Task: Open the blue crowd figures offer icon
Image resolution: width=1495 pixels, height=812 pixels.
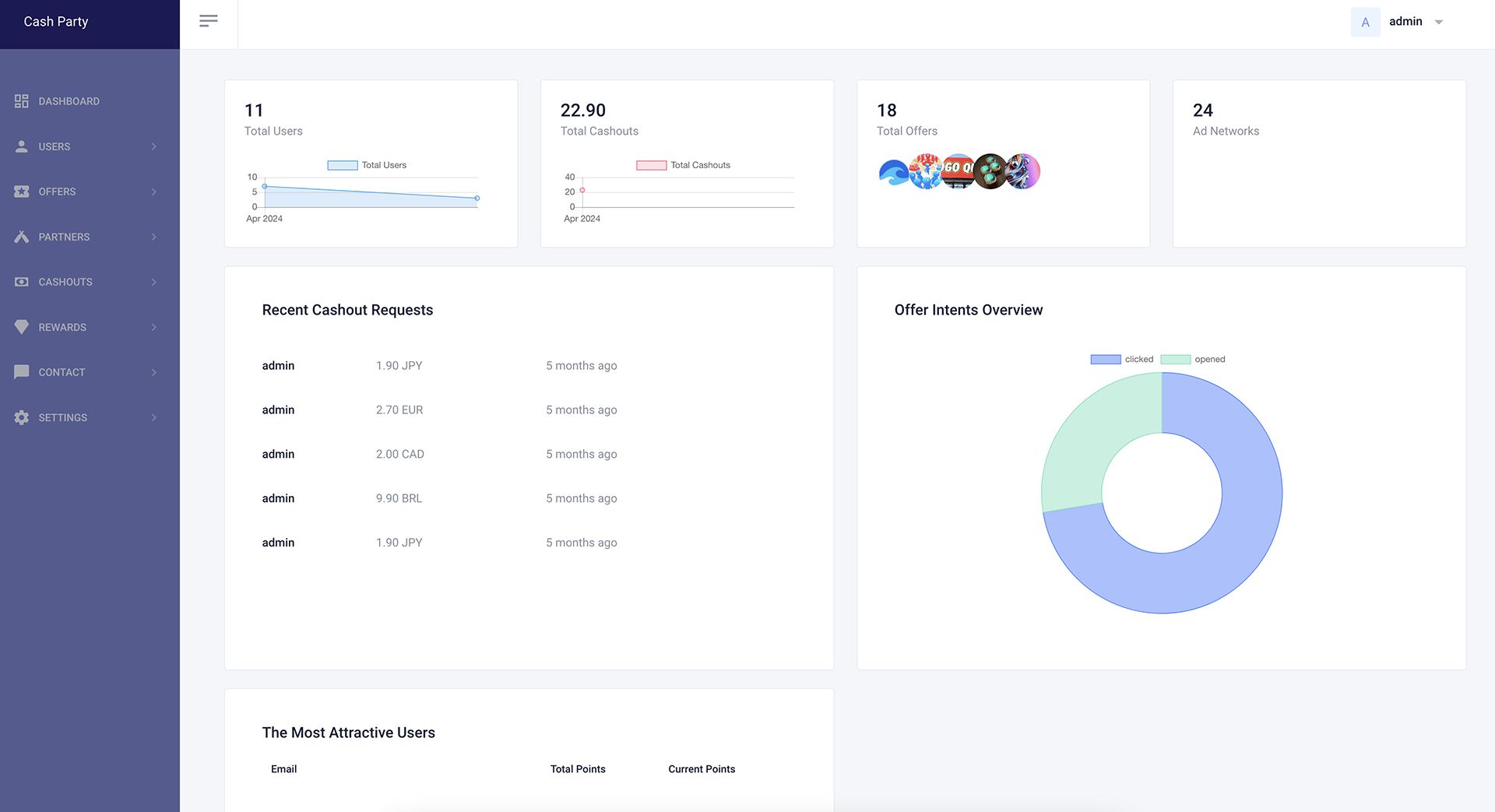Action: pos(926,171)
